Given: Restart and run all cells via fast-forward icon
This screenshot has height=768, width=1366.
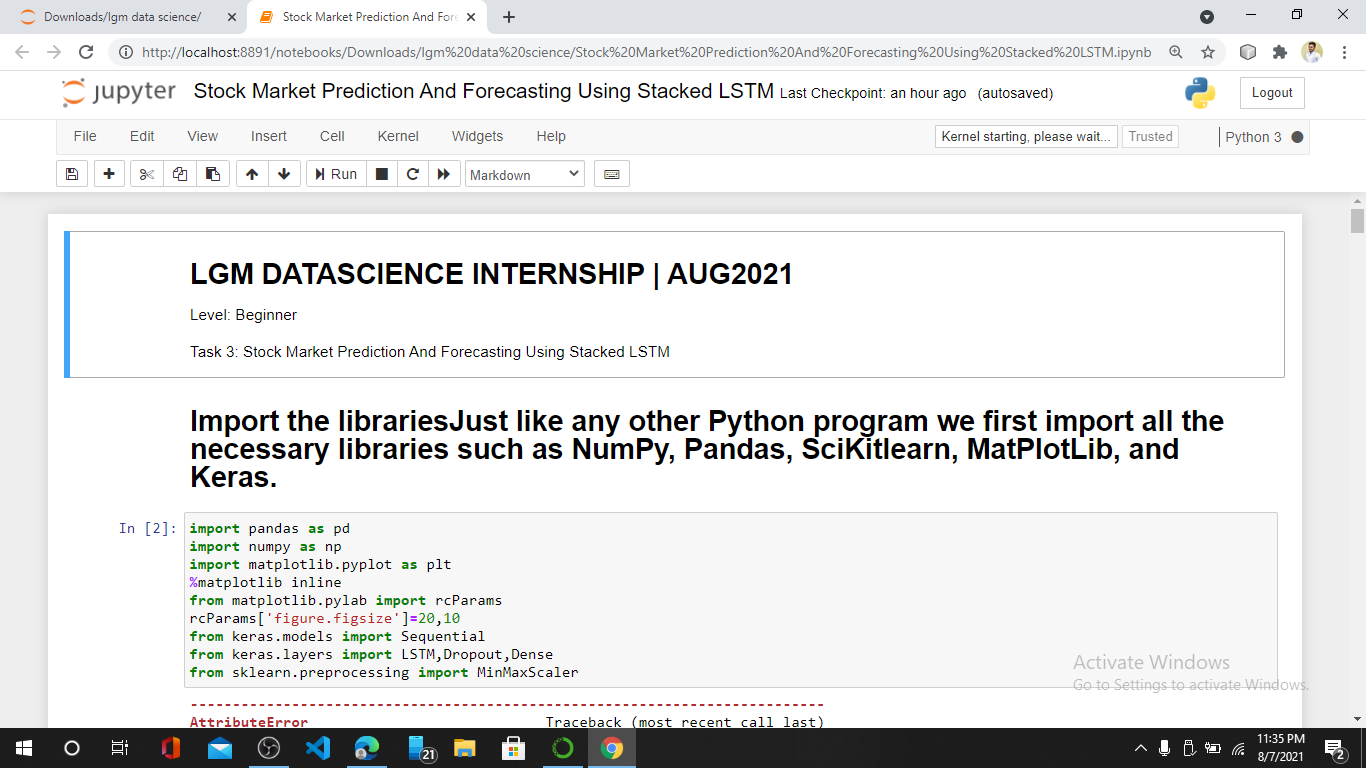Looking at the screenshot, I should click(444, 173).
